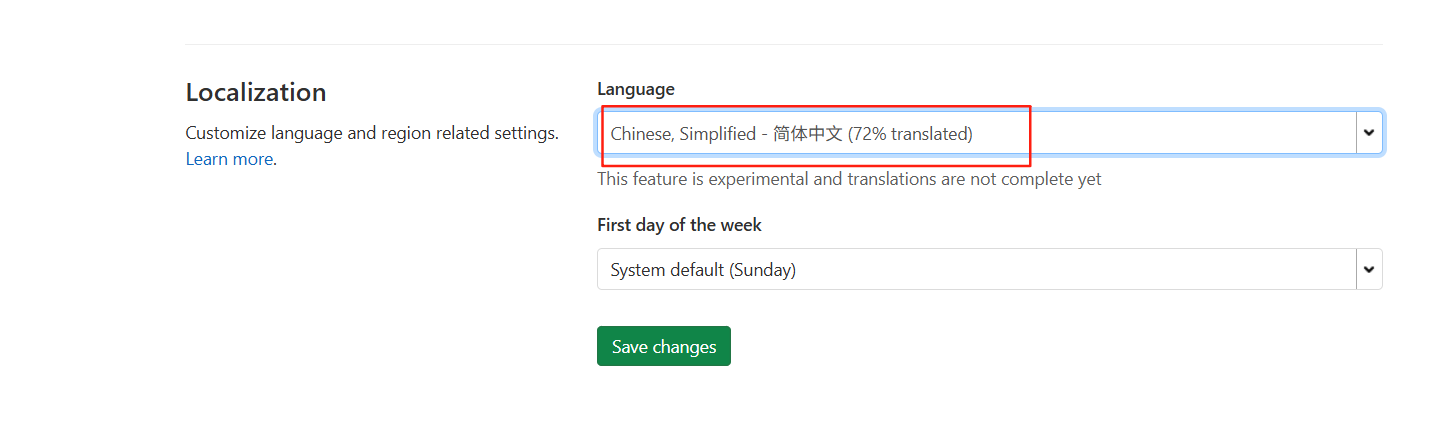The image size is (1445, 446).
Task: Click the "Chinese, Simplified" selected value text
Action: tap(683, 133)
